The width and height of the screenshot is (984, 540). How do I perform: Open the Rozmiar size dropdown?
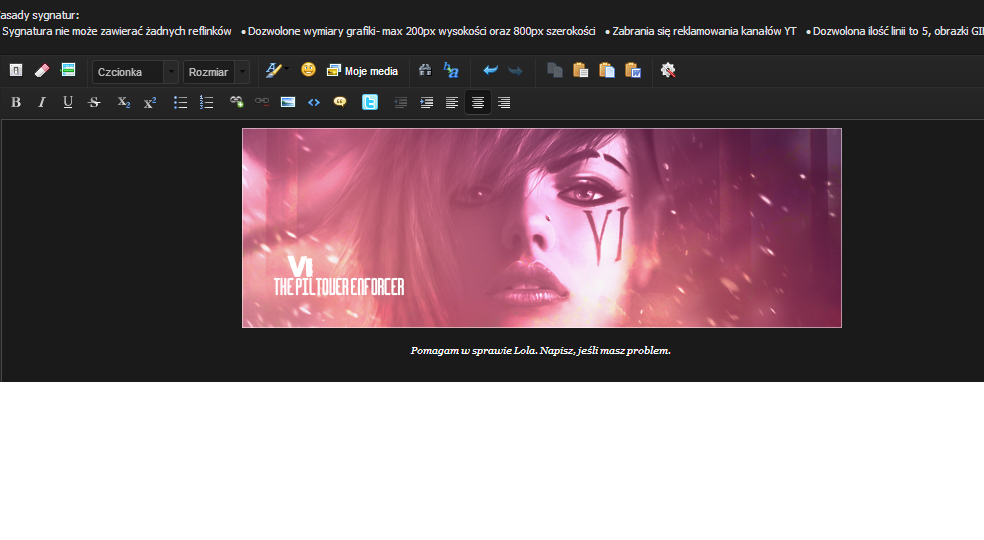click(x=216, y=72)
